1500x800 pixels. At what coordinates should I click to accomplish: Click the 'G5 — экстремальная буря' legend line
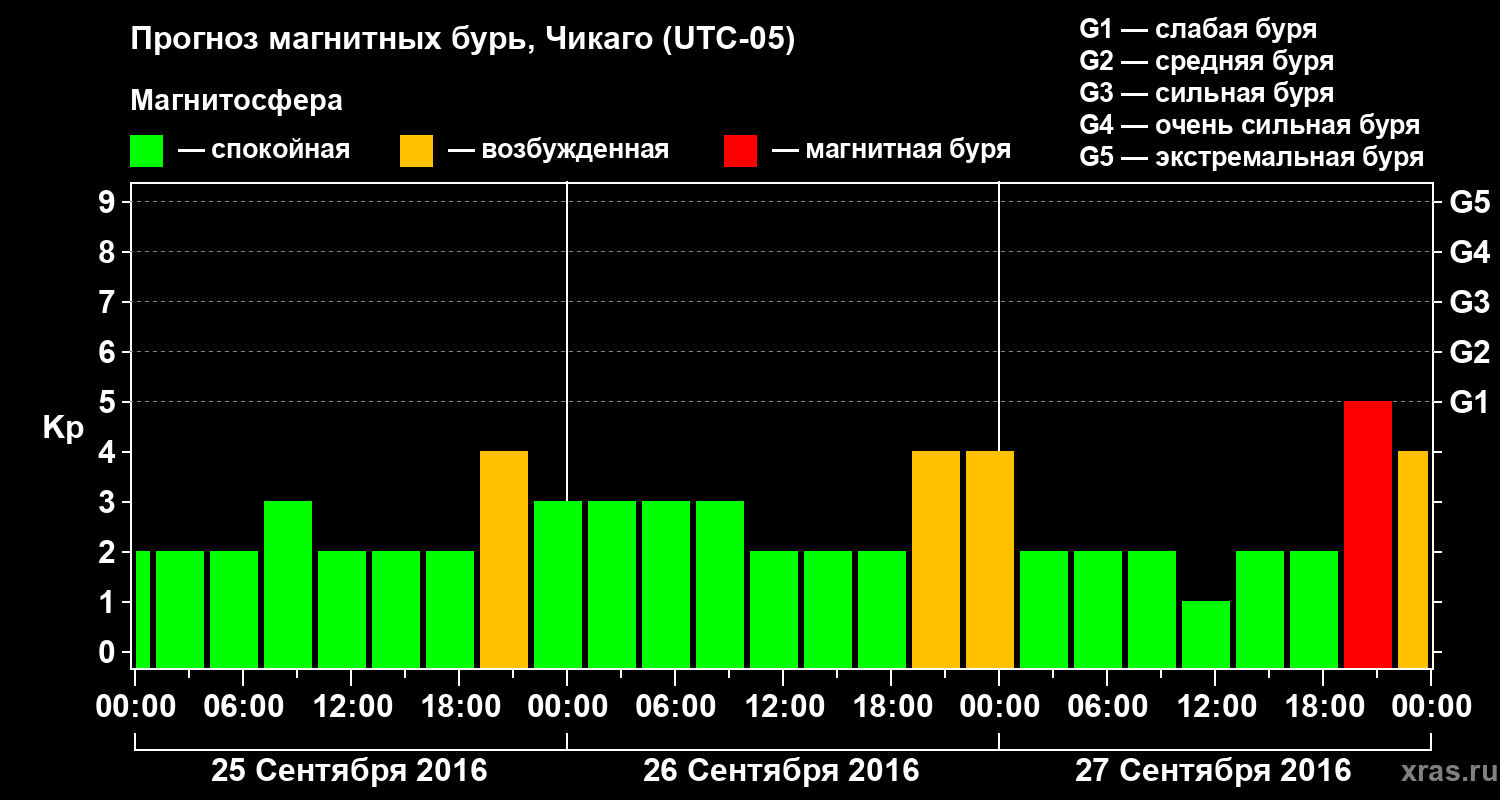1252,158
